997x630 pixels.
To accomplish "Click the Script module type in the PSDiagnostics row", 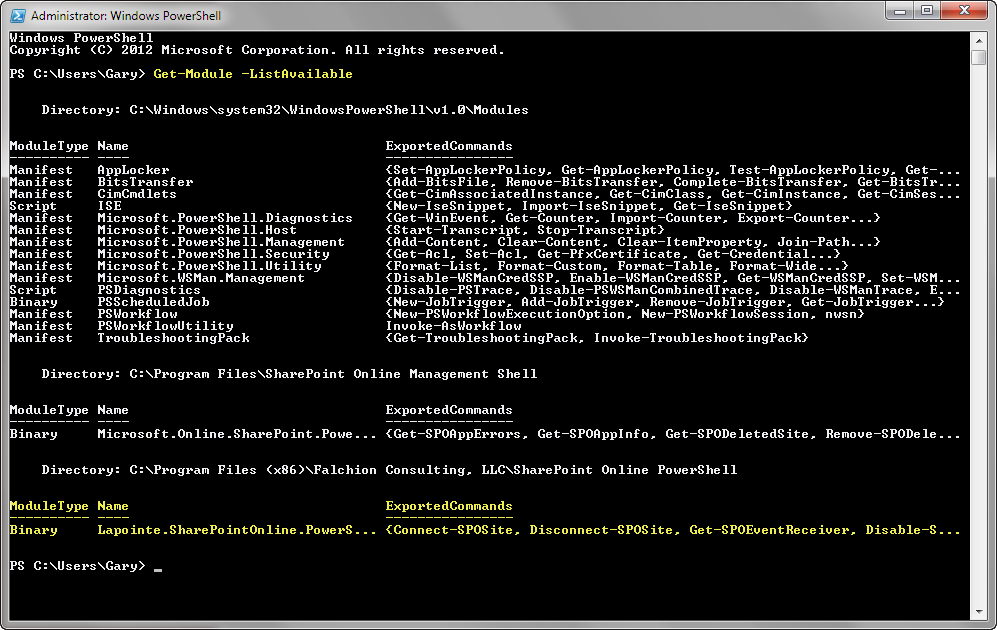I will coord(33,290).
